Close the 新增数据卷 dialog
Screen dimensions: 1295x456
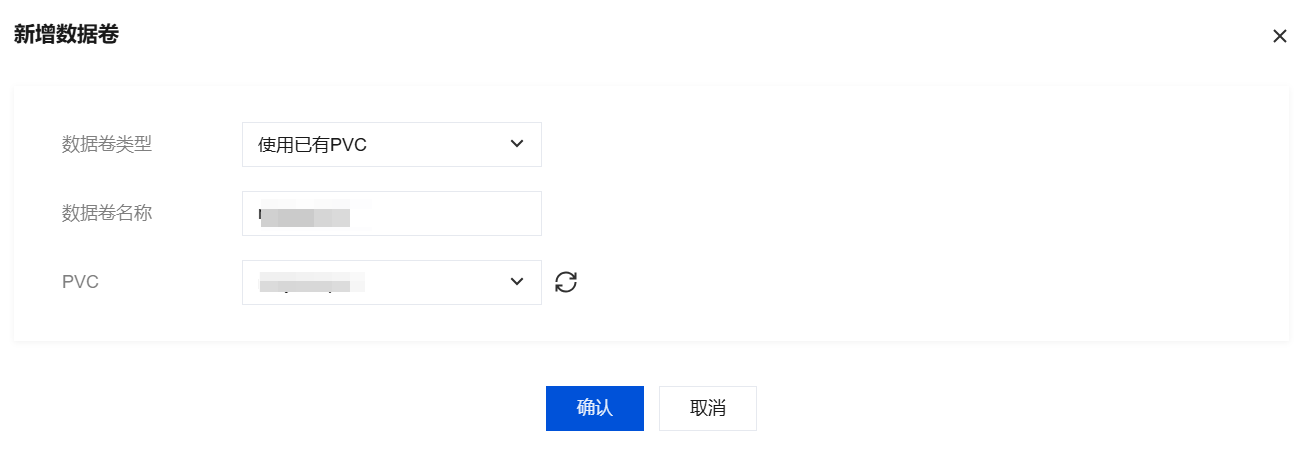click(x=1279, y=36)
